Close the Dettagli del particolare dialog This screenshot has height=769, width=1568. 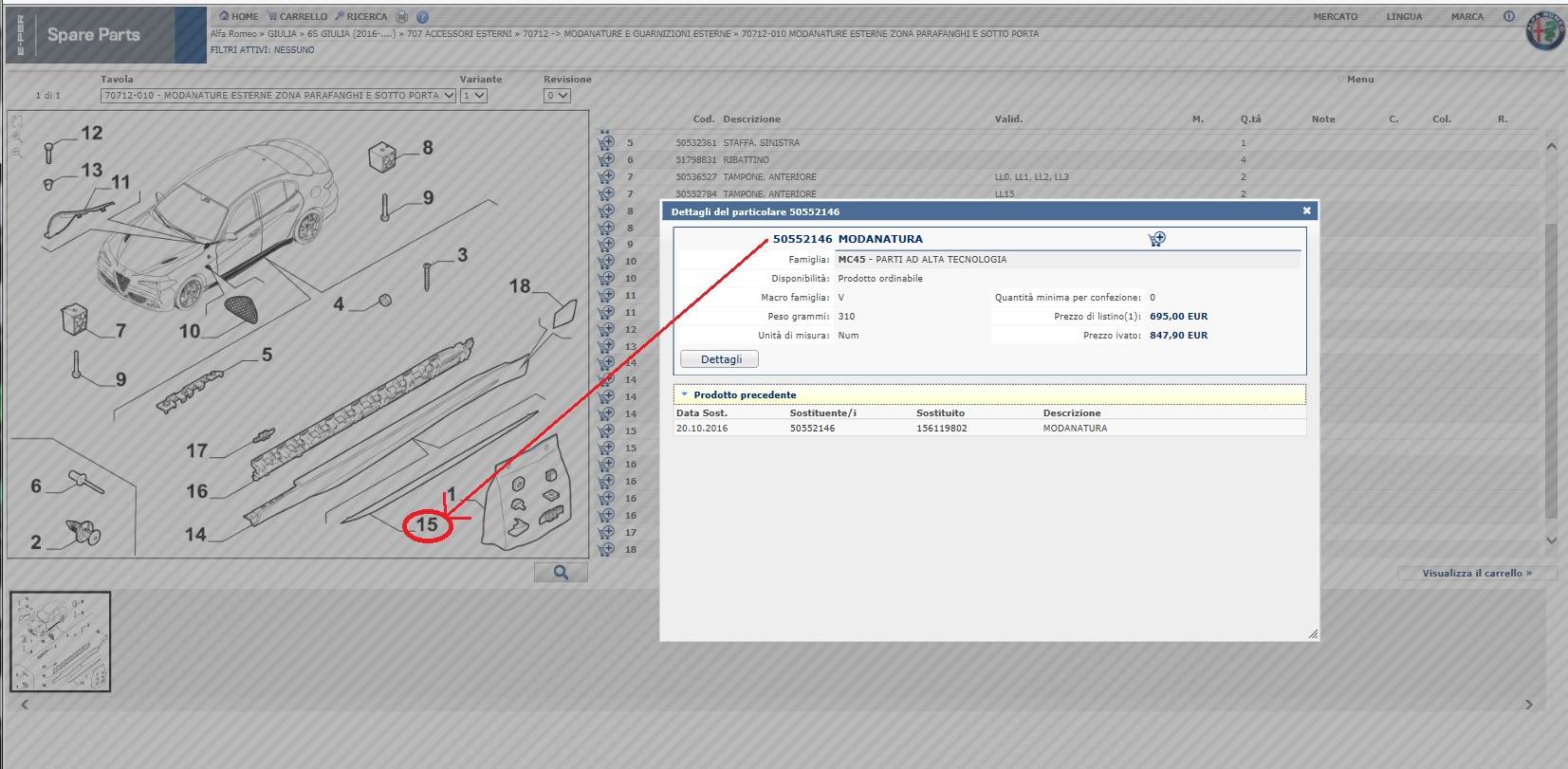point(1306,211)
